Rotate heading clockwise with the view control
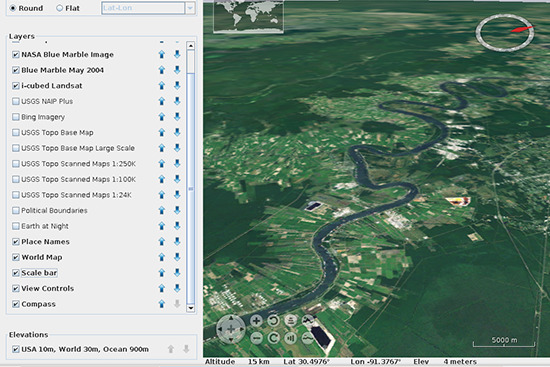The image size is (550, 367). click(x=274, y=338)
